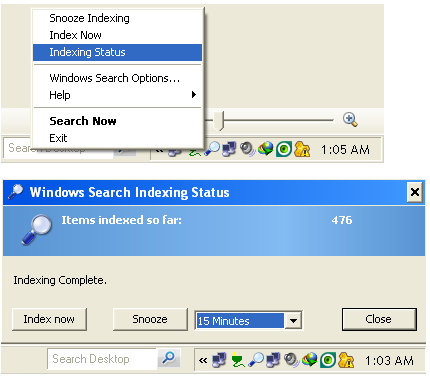This screenshot has width=430, height=378.
Task: Click green circular eye icon in 1:03 AM tray
Action: click(328, 360)
